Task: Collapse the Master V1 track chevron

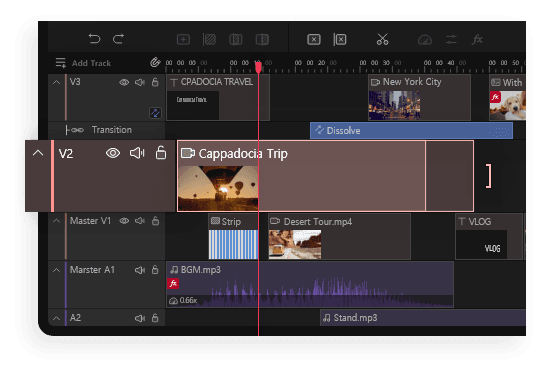Action: 56,221
